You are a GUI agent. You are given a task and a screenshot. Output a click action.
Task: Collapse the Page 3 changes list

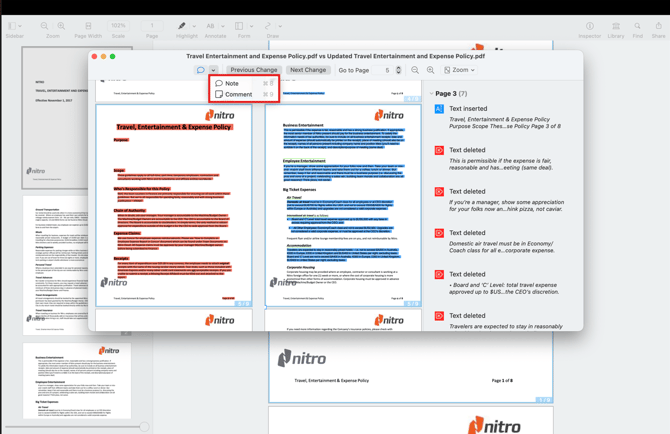(432, 93)
